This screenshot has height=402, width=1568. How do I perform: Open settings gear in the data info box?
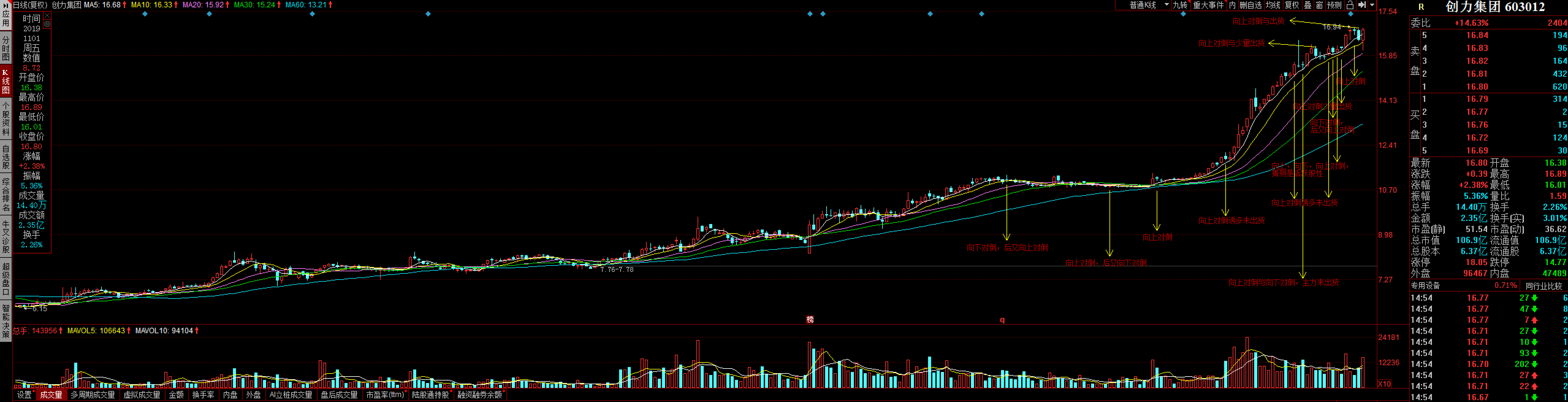[x=47, y=24]
